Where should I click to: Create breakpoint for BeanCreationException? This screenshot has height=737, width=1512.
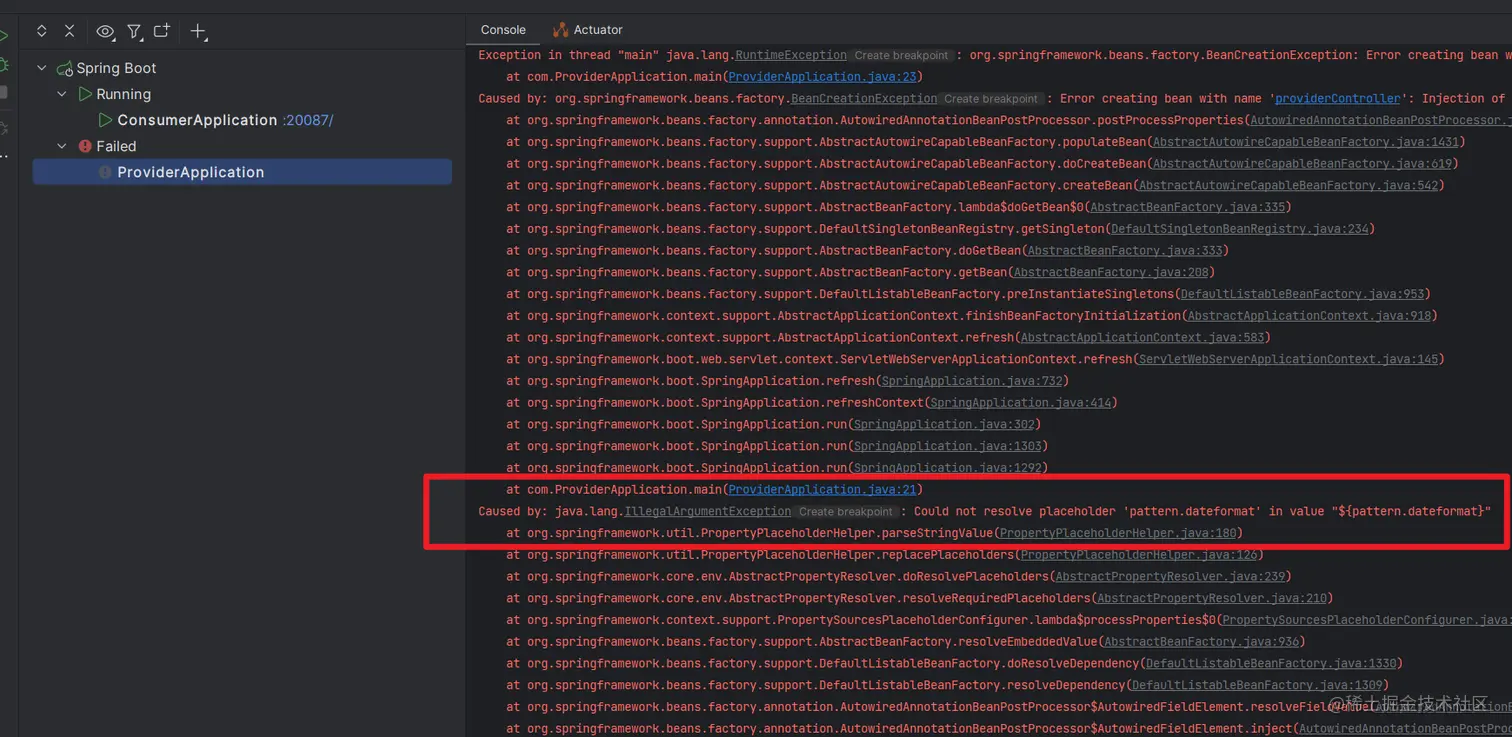tap(990, 99)
